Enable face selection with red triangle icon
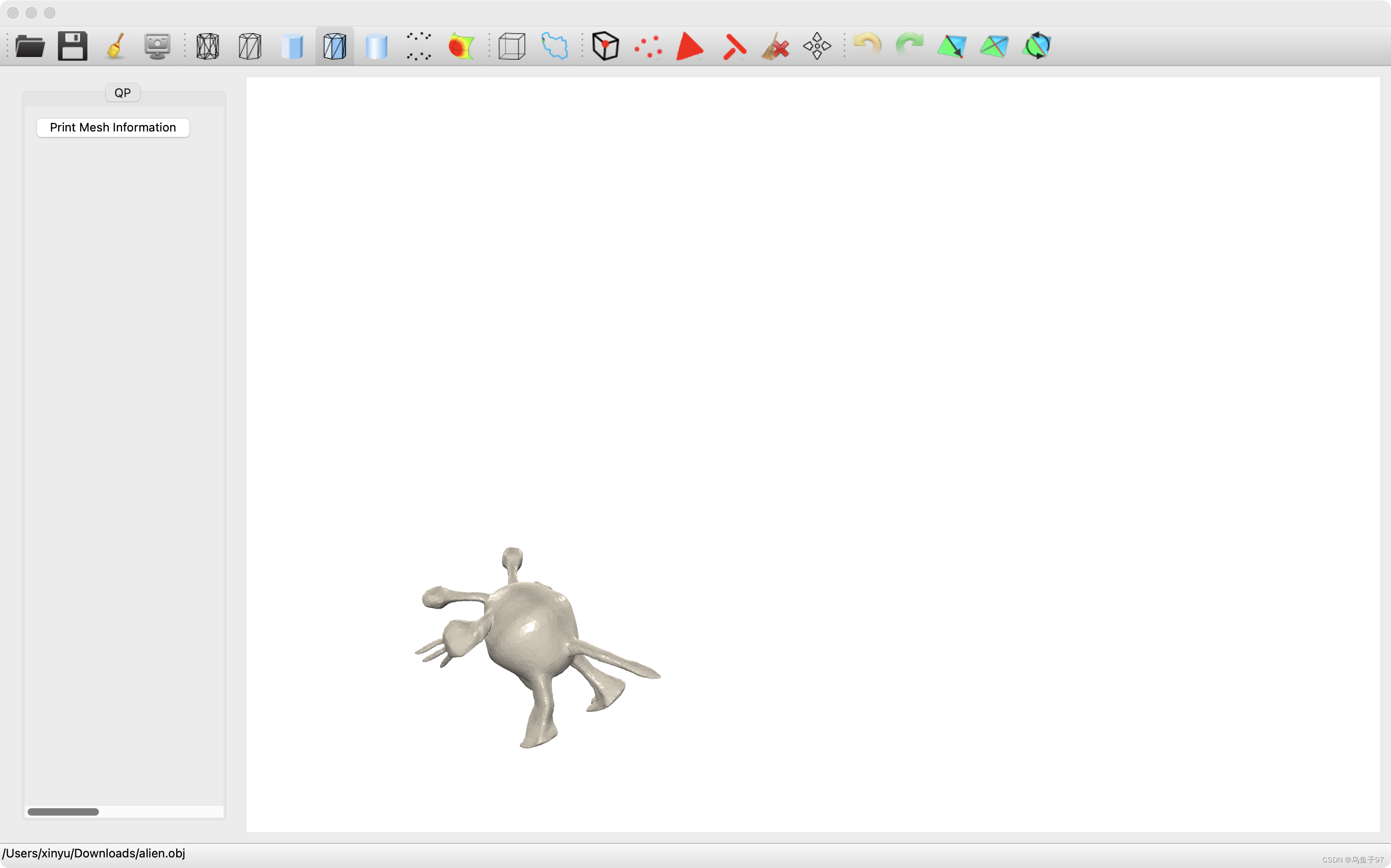 [690, 46]
